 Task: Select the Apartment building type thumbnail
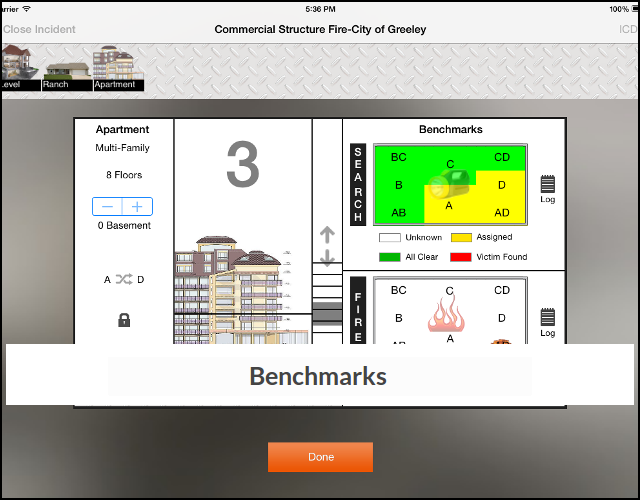(x=118, y=68)
